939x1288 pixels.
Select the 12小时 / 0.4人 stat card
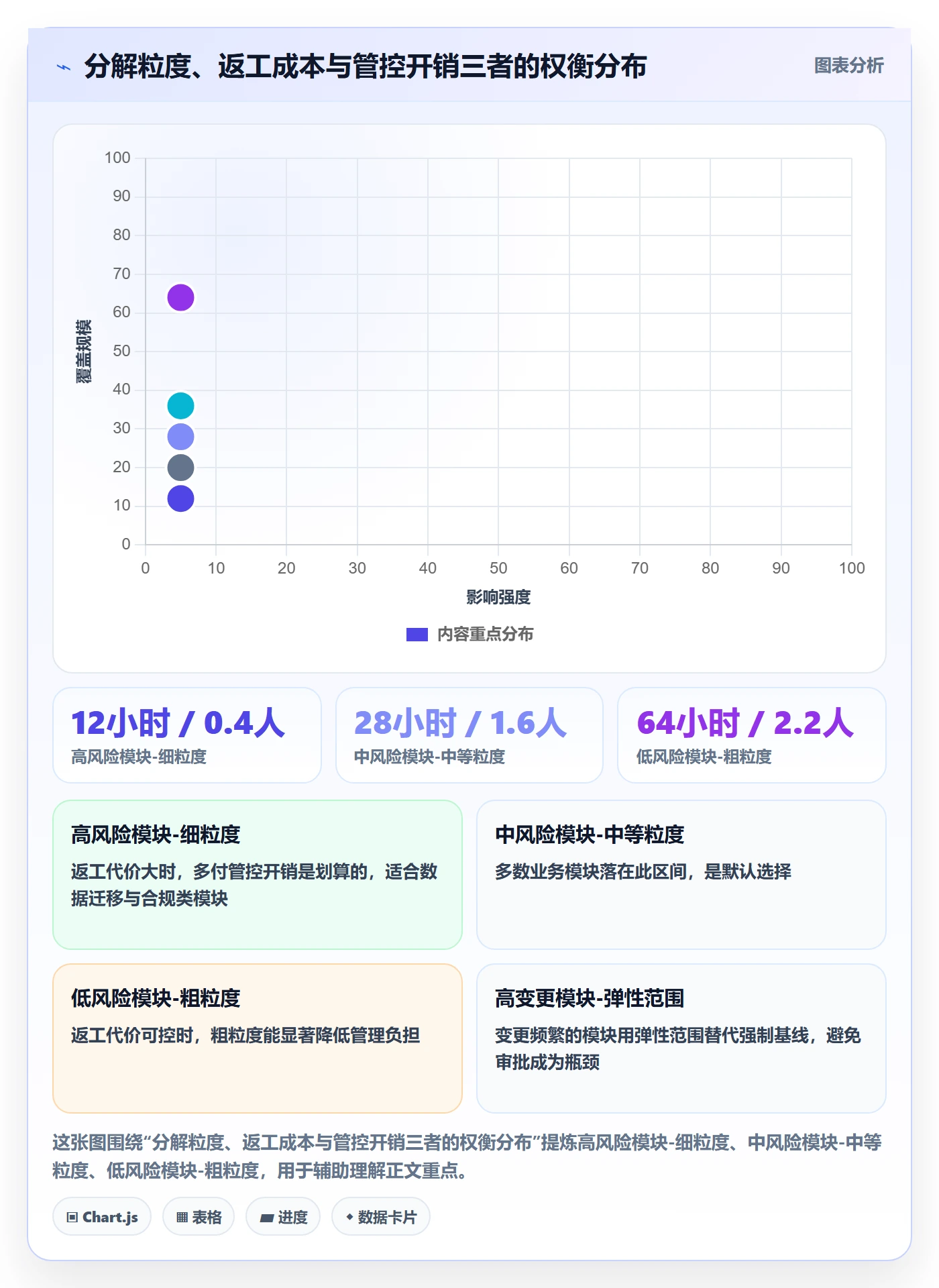click(187, 735)
